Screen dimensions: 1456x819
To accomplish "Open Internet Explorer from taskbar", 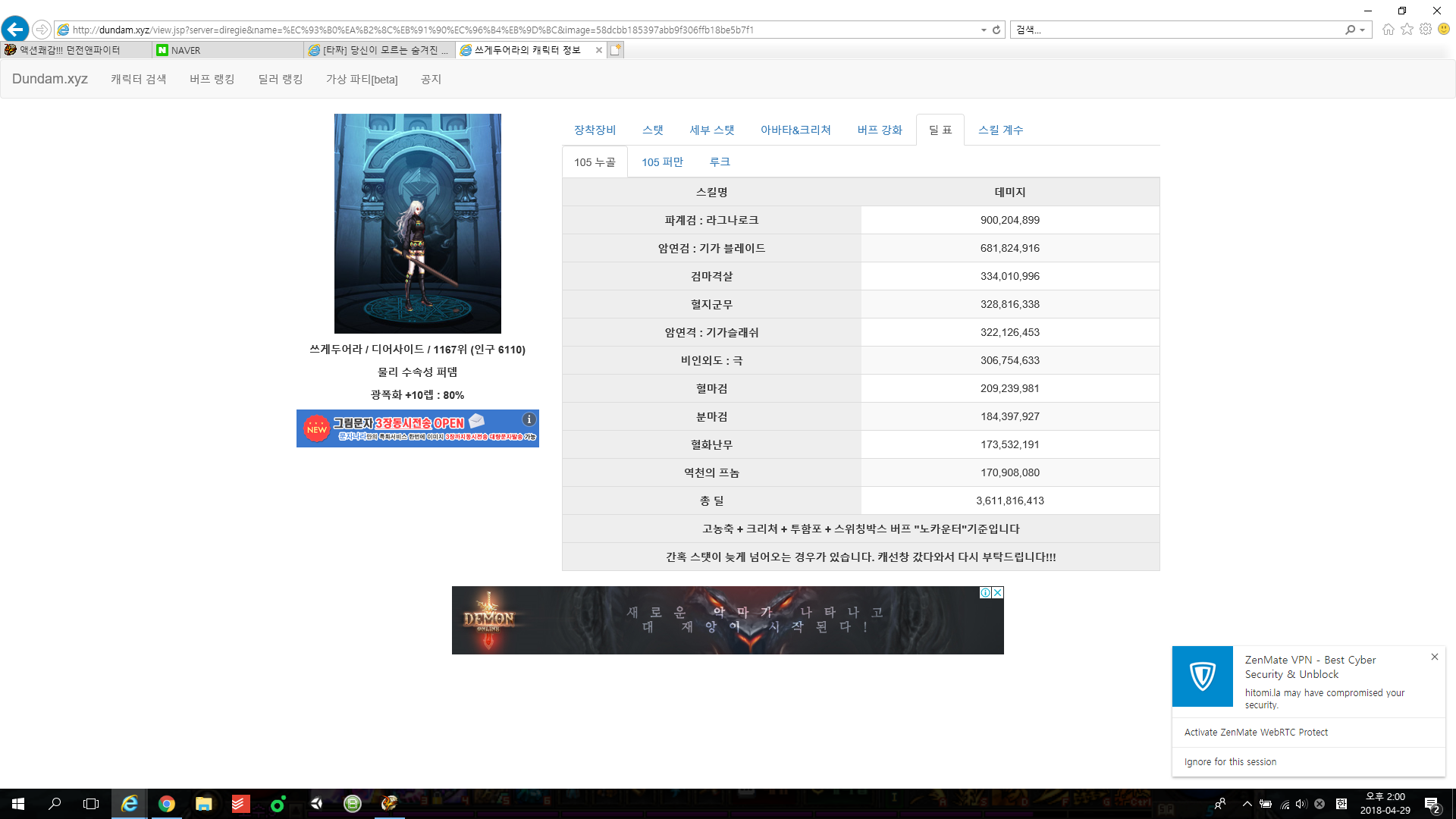I will tap(130, 804).
